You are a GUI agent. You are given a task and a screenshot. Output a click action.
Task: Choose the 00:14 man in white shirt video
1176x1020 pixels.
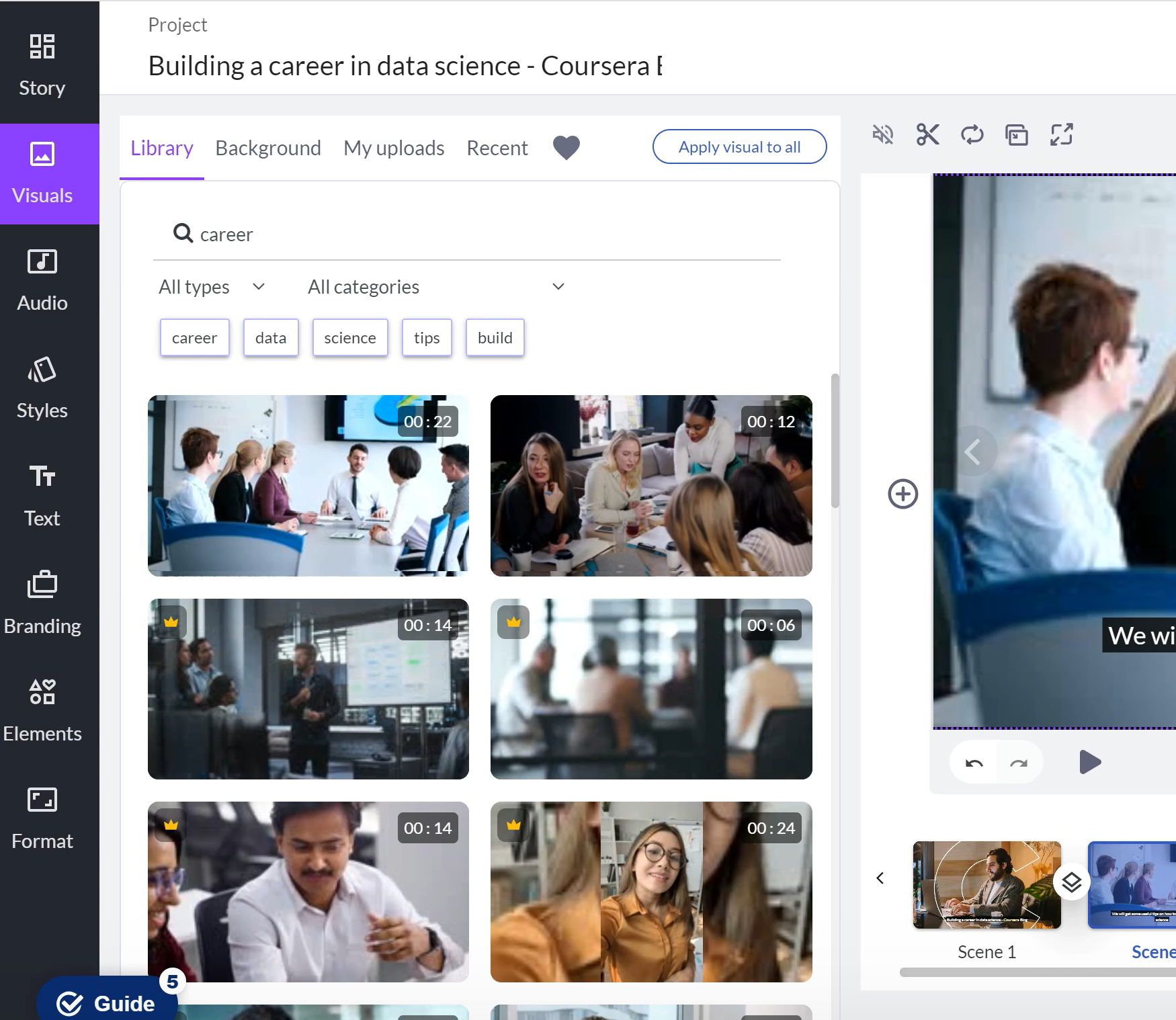click(308, 892)
